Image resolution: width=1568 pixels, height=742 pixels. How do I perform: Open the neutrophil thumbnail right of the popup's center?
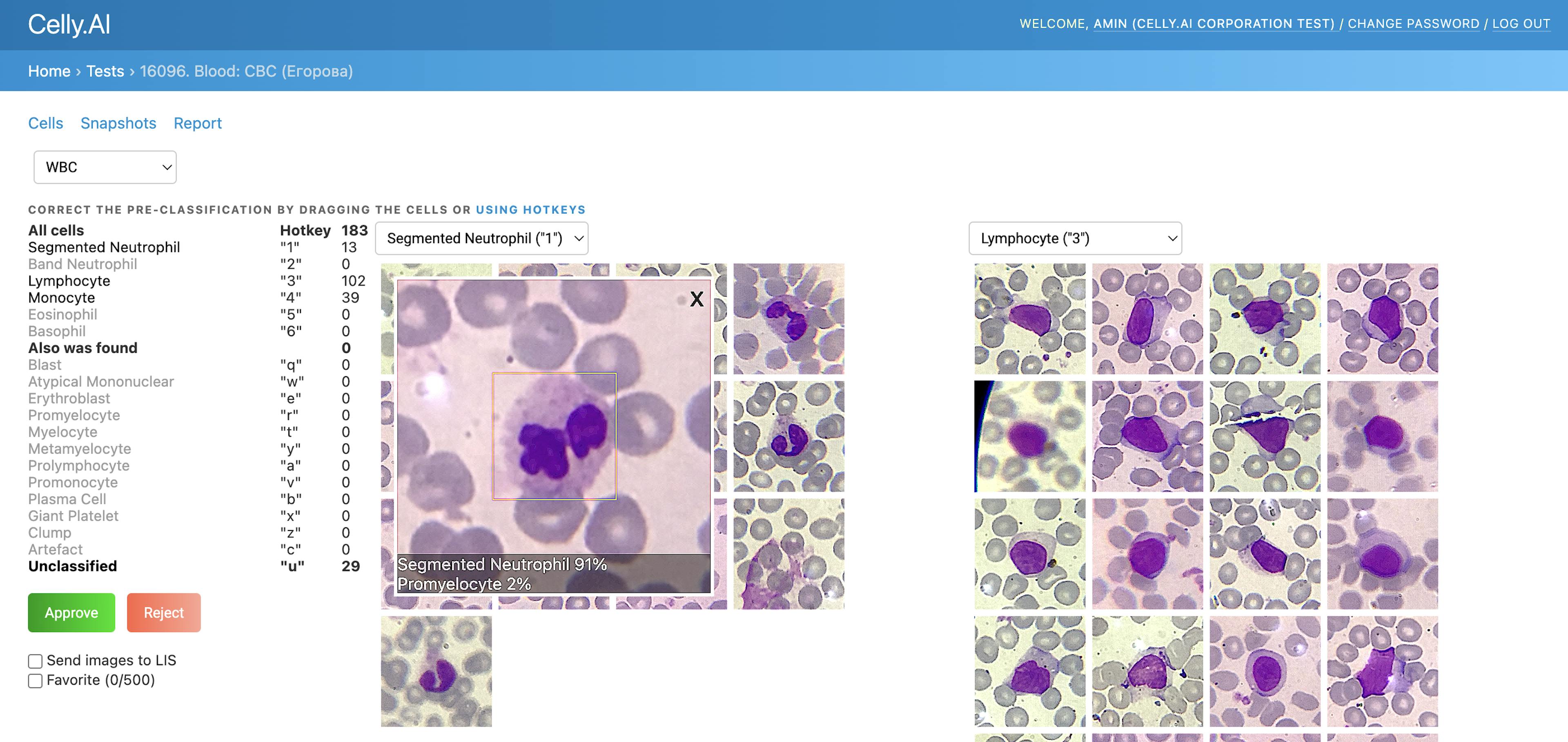789,436
